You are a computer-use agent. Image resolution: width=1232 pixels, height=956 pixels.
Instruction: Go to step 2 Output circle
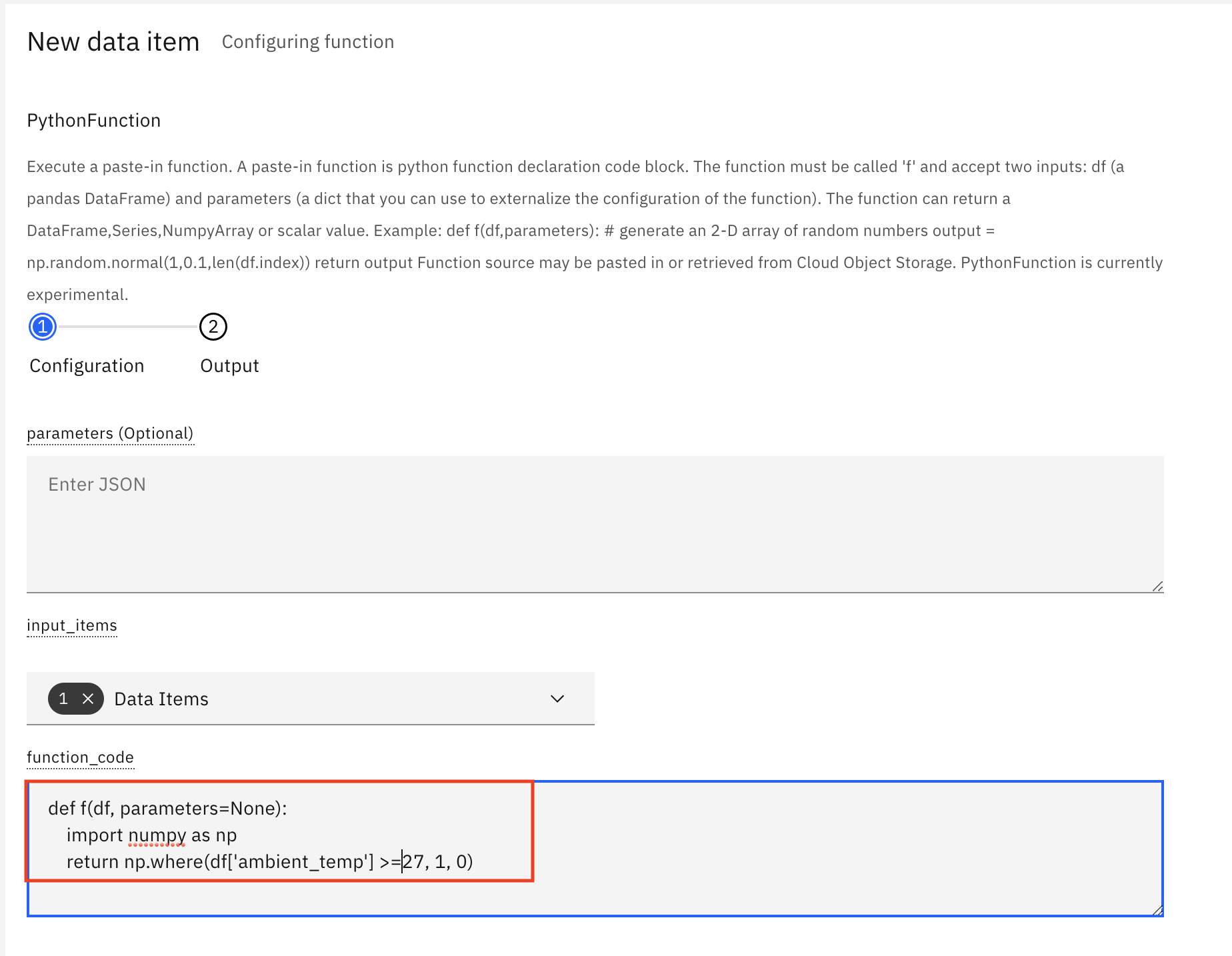pyautogui.click(x=213, y=327)
